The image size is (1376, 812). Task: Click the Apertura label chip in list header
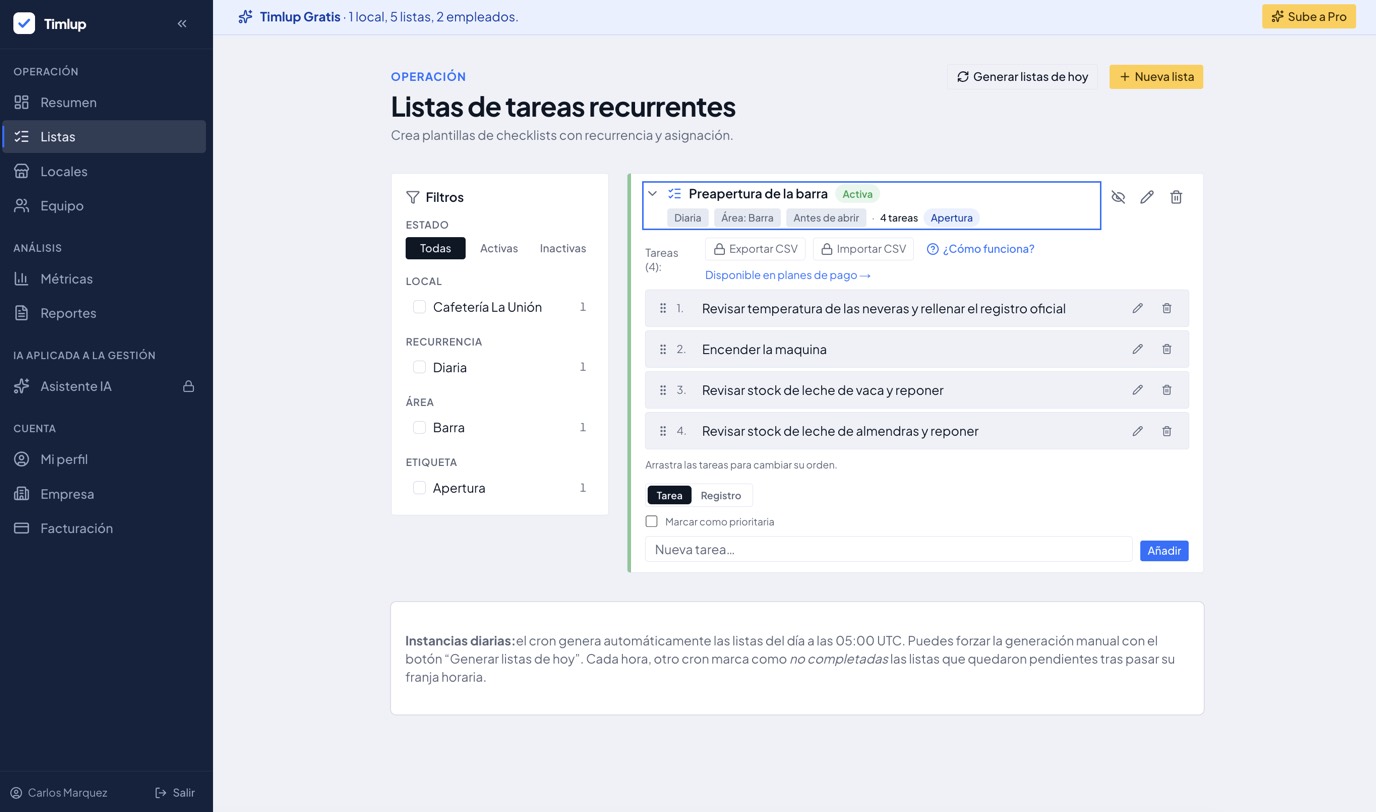pos(951,218)
